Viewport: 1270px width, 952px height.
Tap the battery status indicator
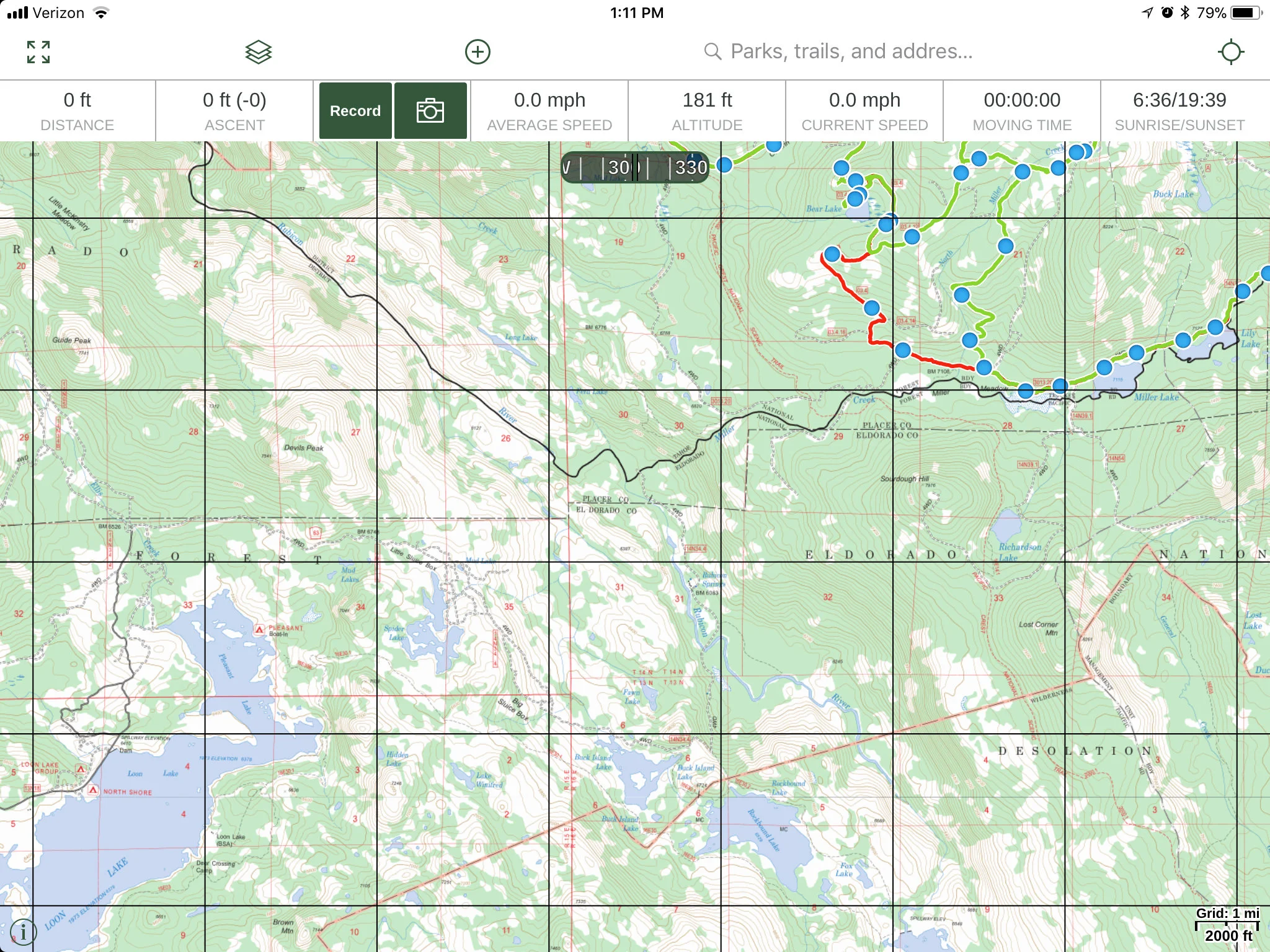point(1245,12)
